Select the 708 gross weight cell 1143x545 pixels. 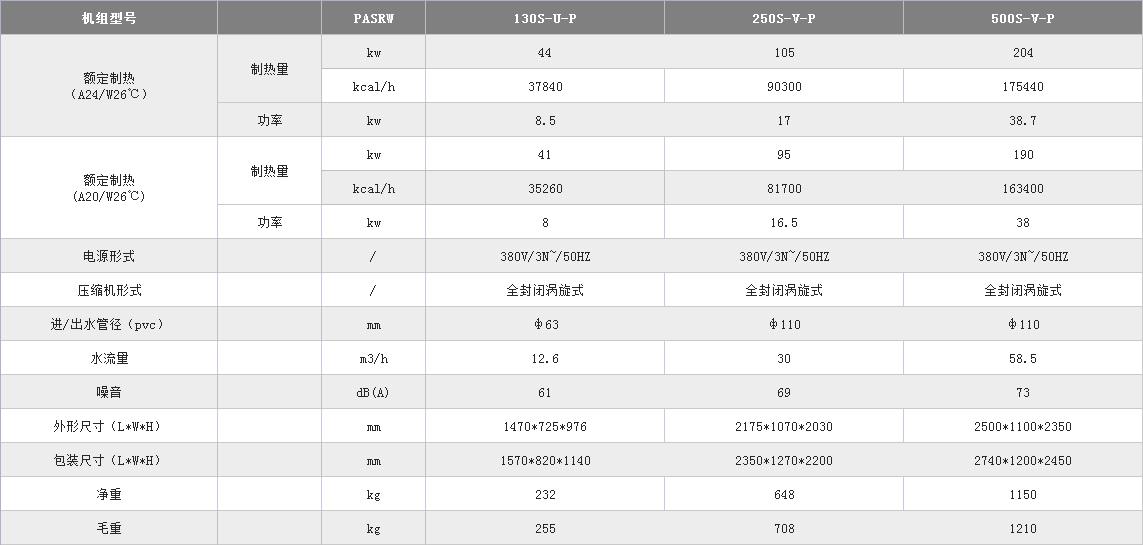tap(784, 528)
